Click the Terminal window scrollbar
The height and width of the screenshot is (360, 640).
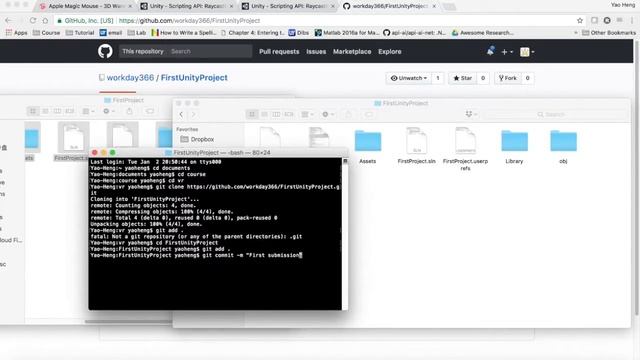[x=345, y=233]
